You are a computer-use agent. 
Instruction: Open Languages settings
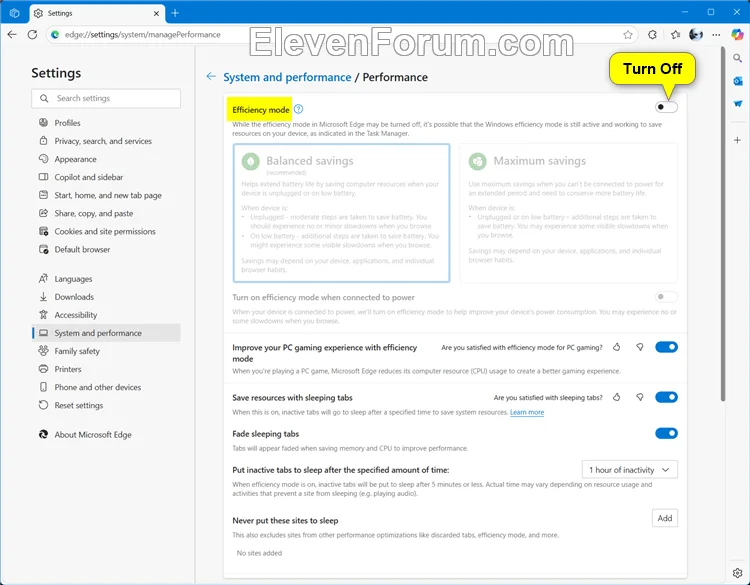(x=106, y=279)
